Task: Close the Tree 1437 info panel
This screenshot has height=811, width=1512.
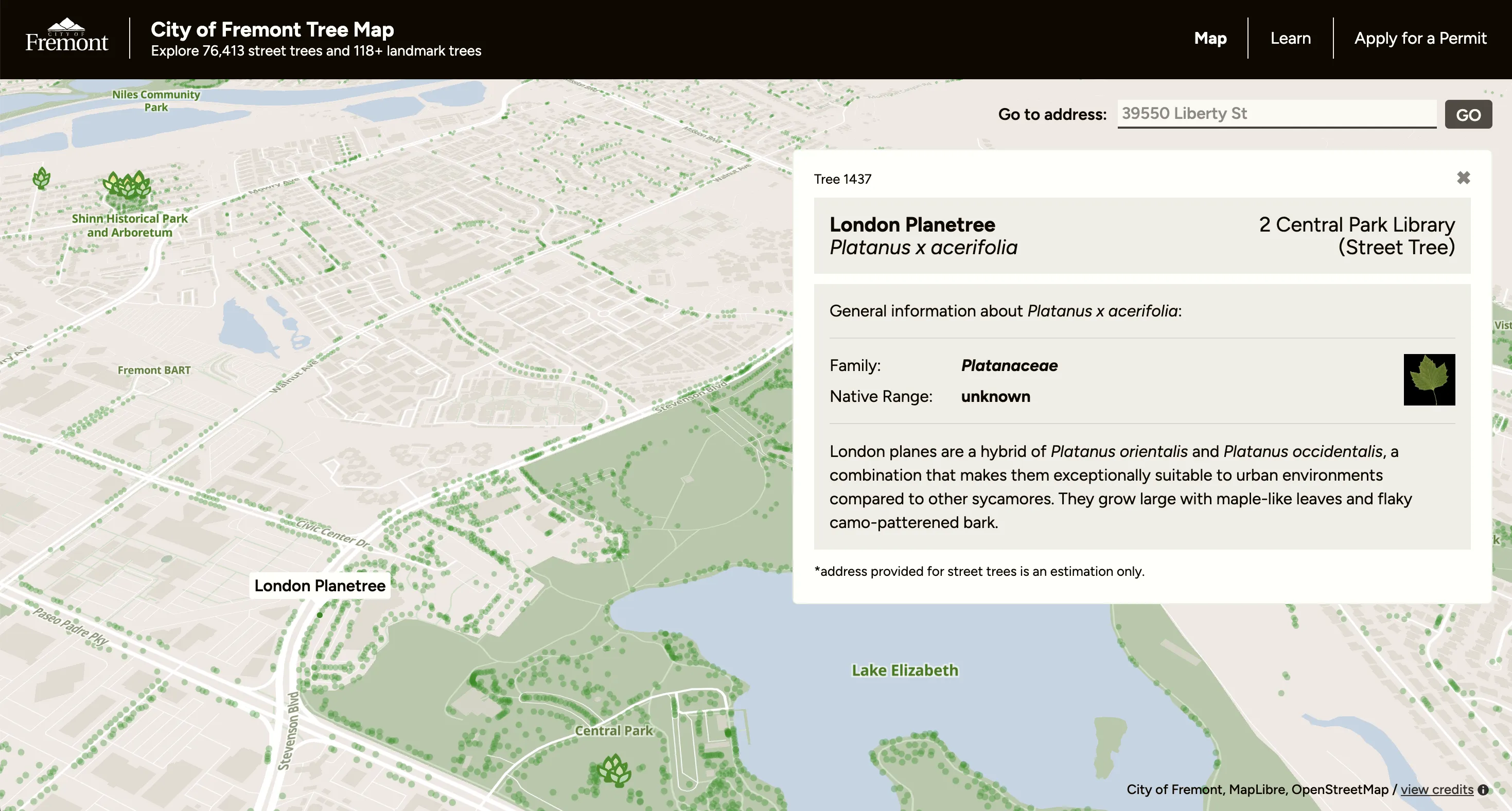Action: (1463, 178)
